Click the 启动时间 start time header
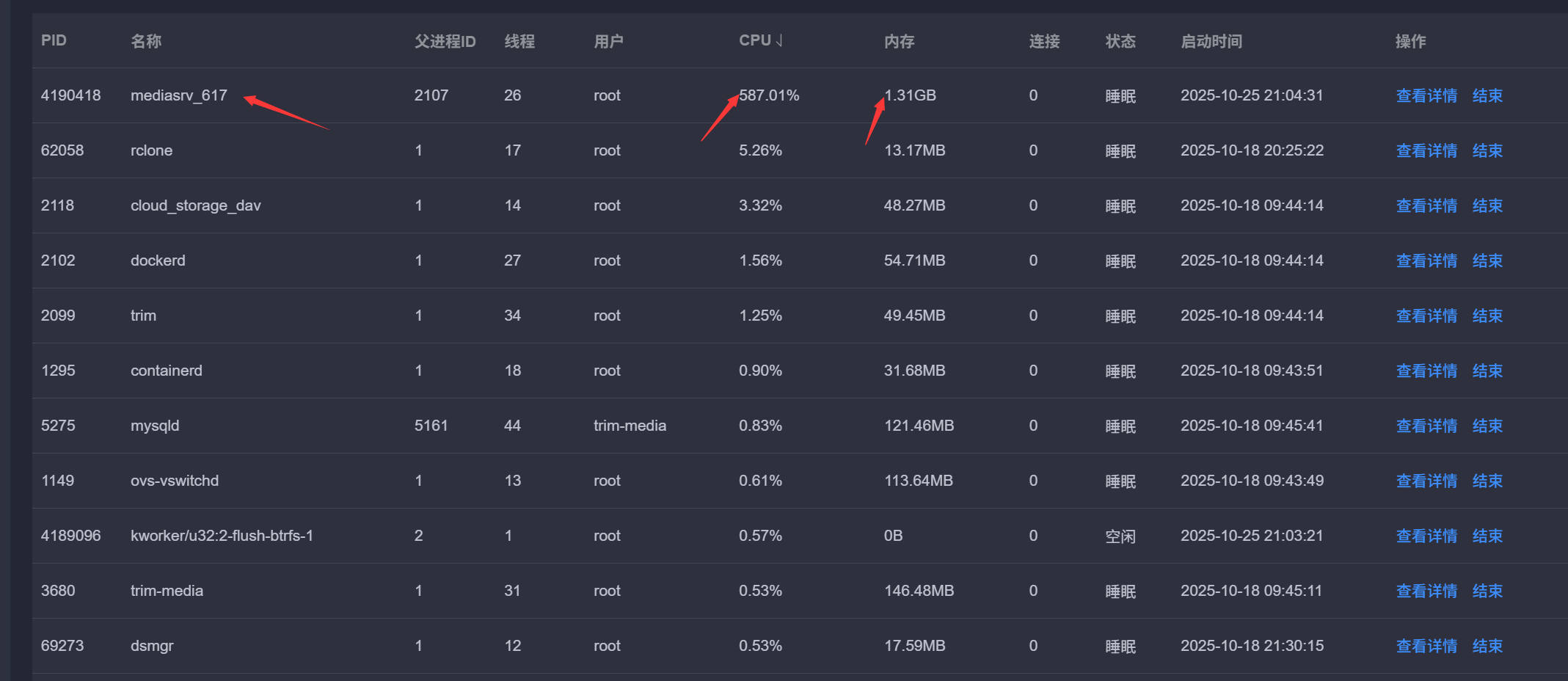This screenshot has width=1568, height=681. pos(1211,42)
